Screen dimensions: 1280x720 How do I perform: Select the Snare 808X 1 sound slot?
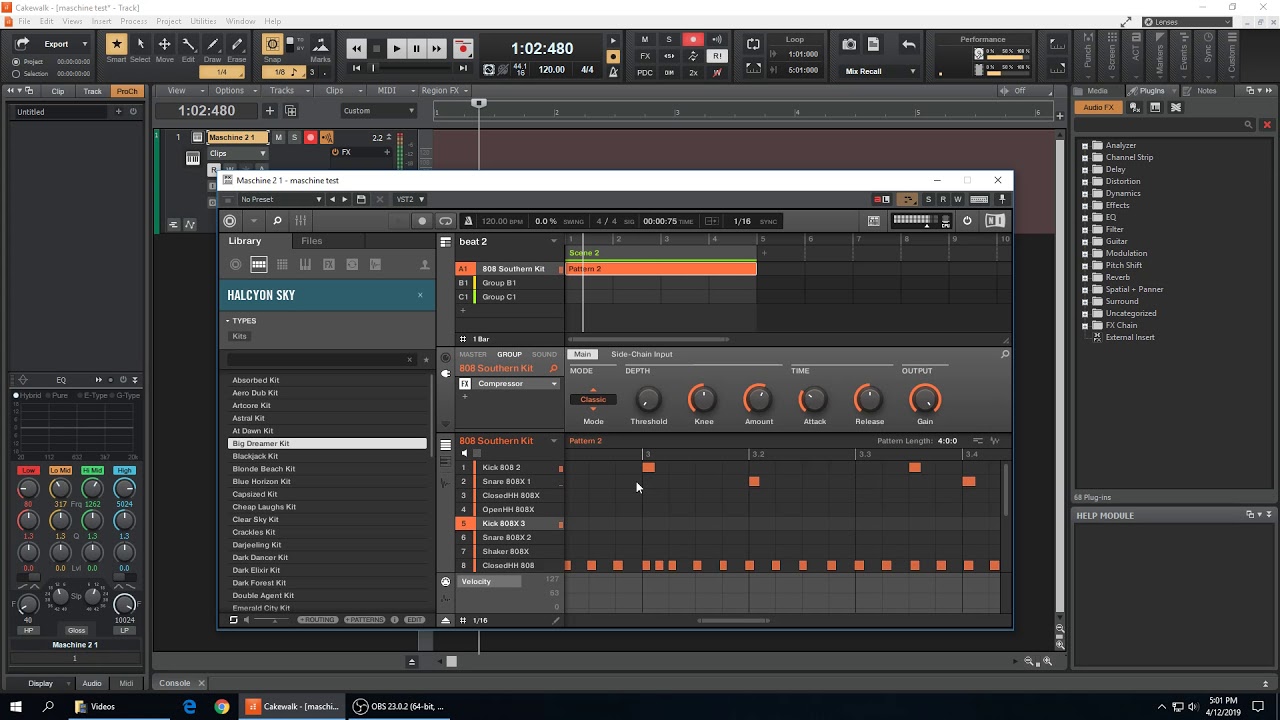(x=510, y=481)
